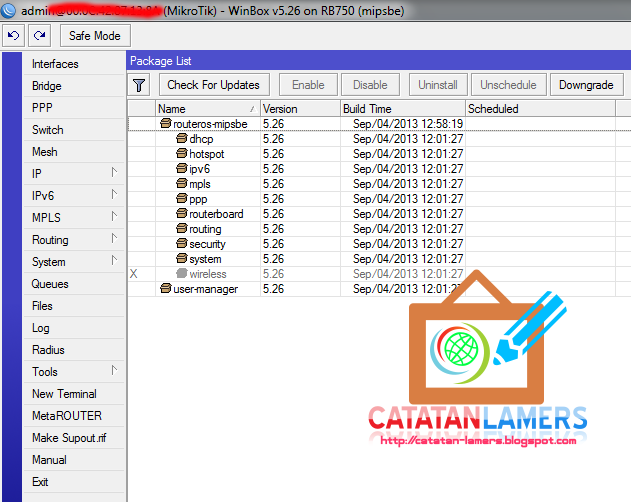
Task: Open the package list filter funnel
Action: pos(139,85)
